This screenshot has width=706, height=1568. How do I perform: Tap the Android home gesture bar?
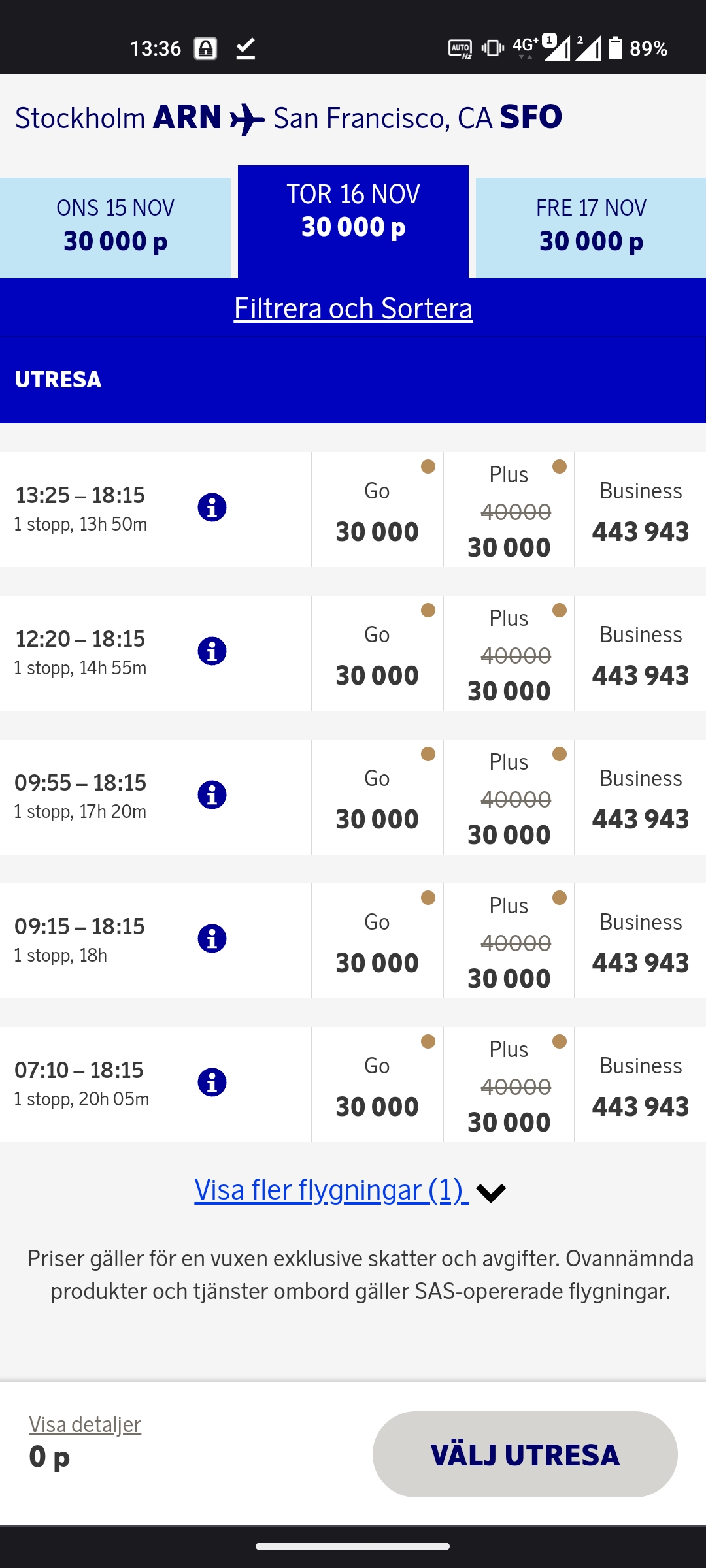pyautogui.click(x=353, y=1546)
